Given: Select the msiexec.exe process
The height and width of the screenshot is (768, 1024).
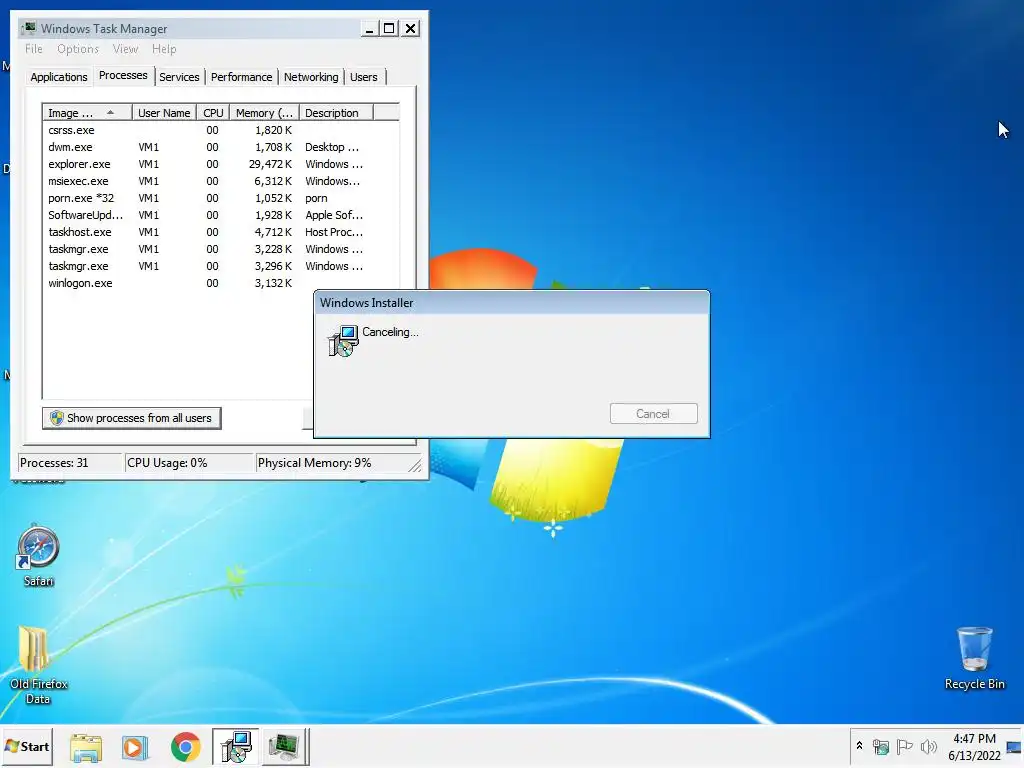Looking at the screenshot, I should (x=221, y=181).
